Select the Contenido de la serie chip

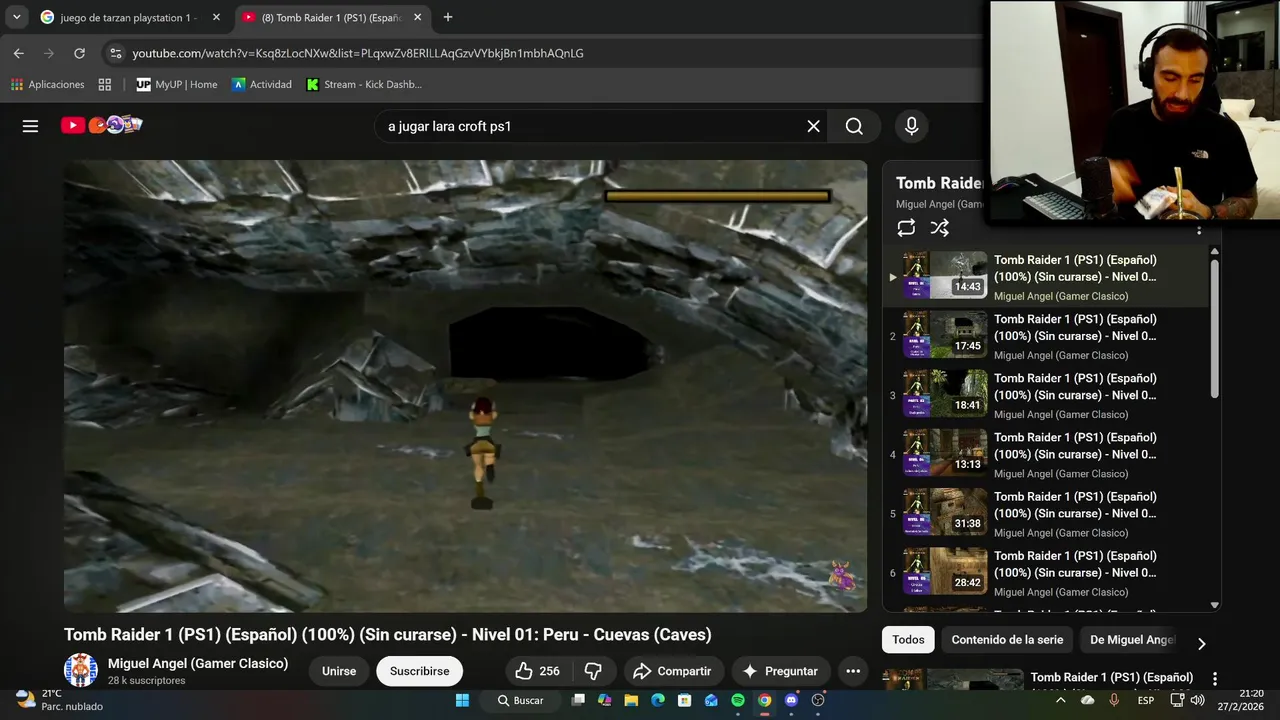1007,640
